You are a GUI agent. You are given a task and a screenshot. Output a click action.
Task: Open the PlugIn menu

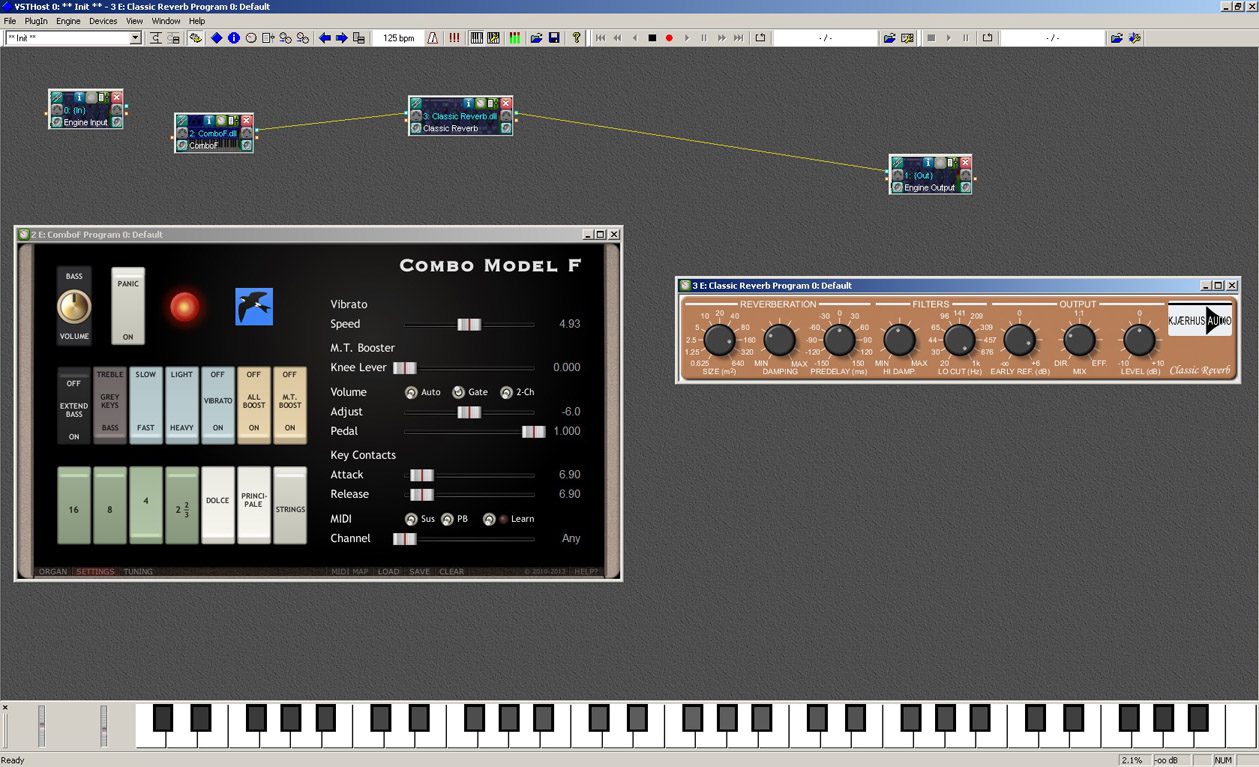click(36, 21)
